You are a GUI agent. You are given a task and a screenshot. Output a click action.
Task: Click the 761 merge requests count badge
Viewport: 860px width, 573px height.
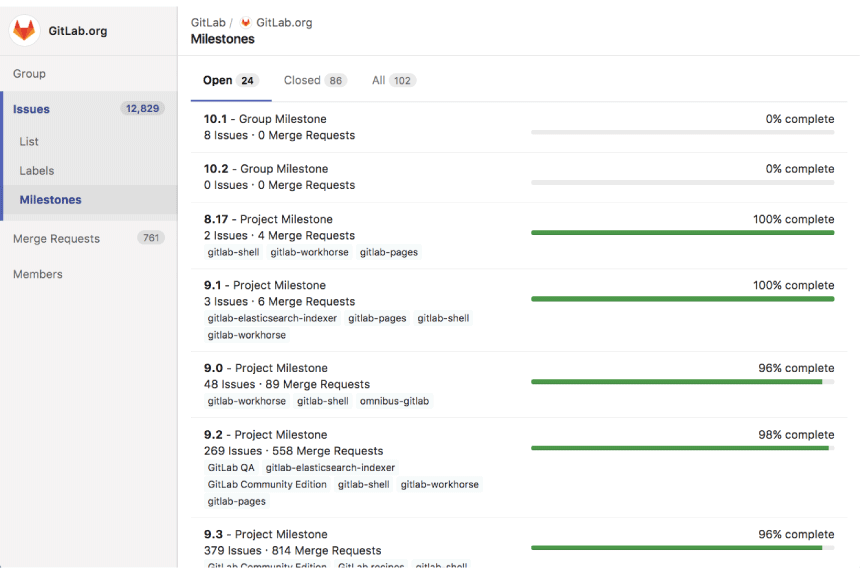151,237
